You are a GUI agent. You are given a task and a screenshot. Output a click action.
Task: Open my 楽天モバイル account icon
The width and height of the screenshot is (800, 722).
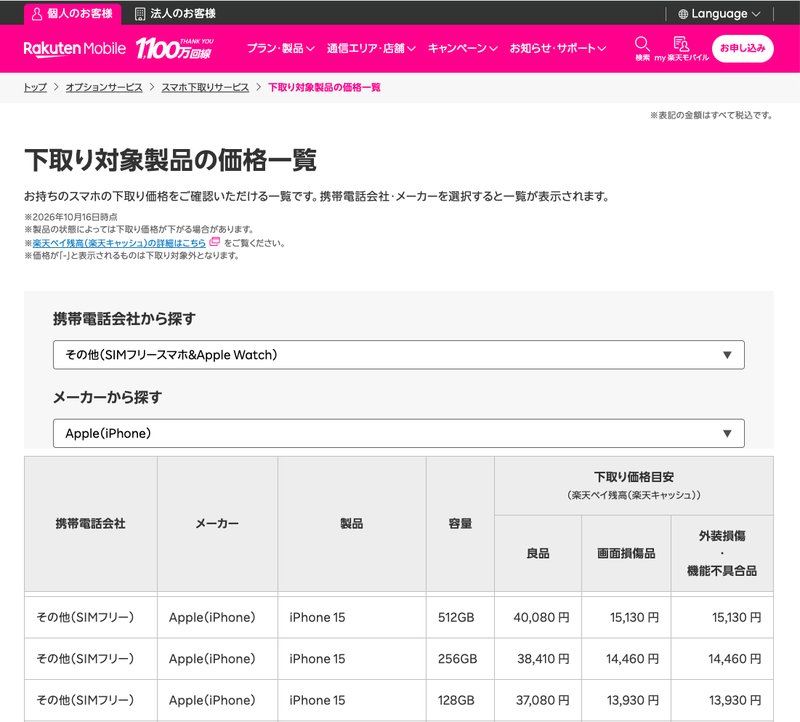point(681,44)
